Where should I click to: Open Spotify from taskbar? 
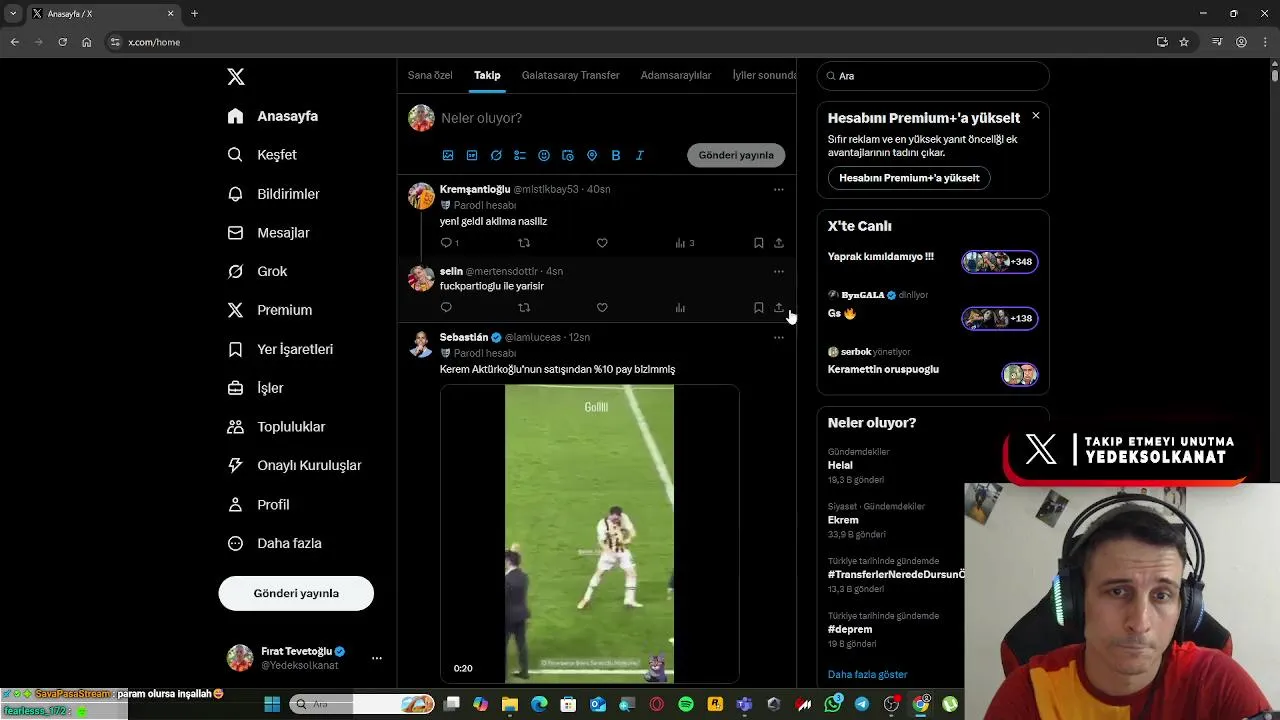tap(686, 705)
